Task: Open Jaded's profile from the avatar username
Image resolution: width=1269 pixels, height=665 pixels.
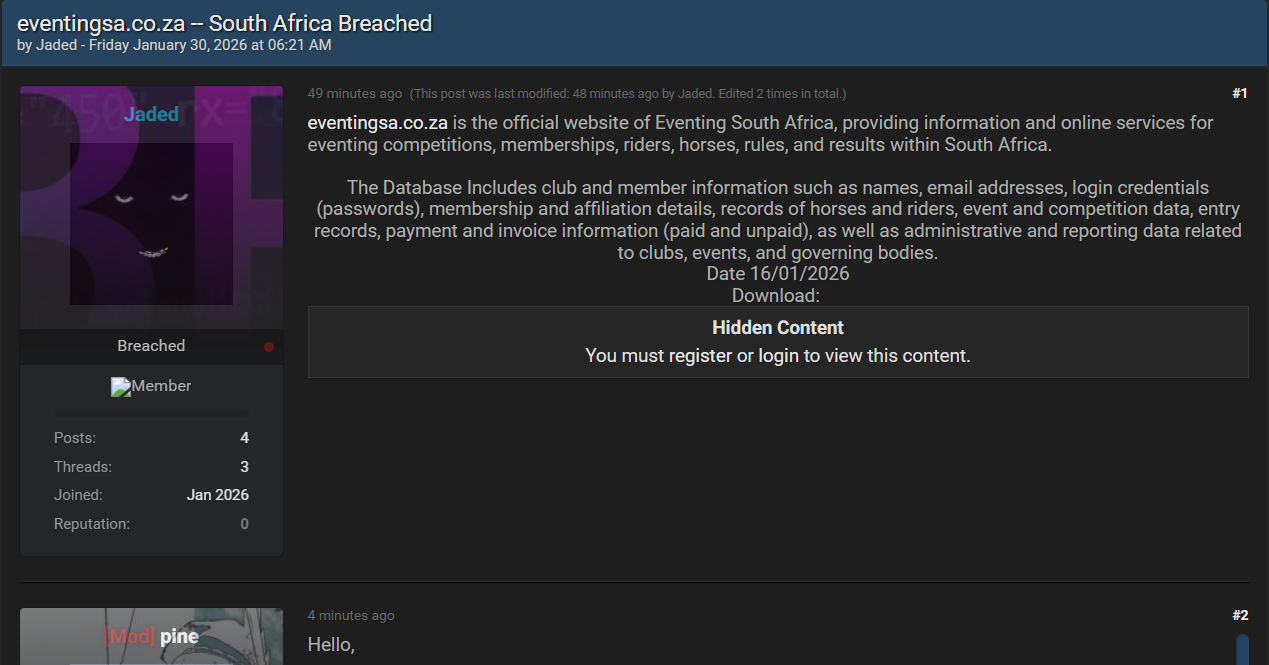Action: pyautogui.click(x=151, y=115)
